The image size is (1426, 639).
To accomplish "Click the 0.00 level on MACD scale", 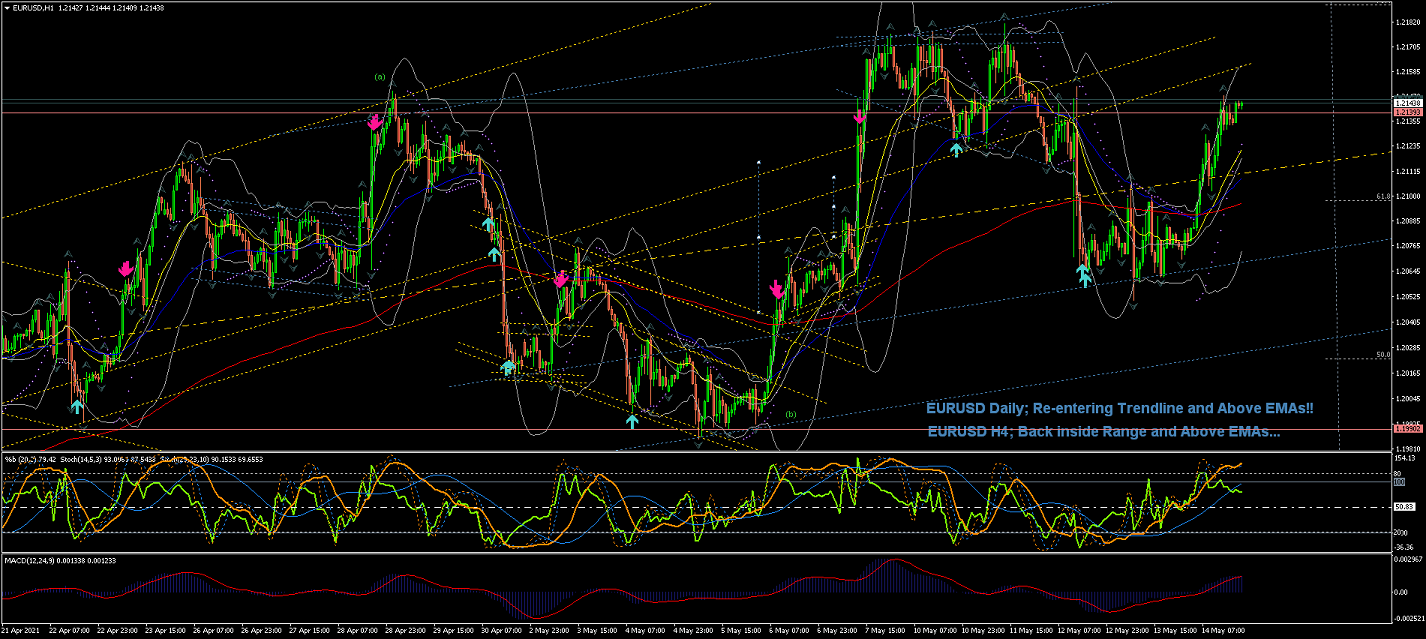I will click(x=1402, y=592).
